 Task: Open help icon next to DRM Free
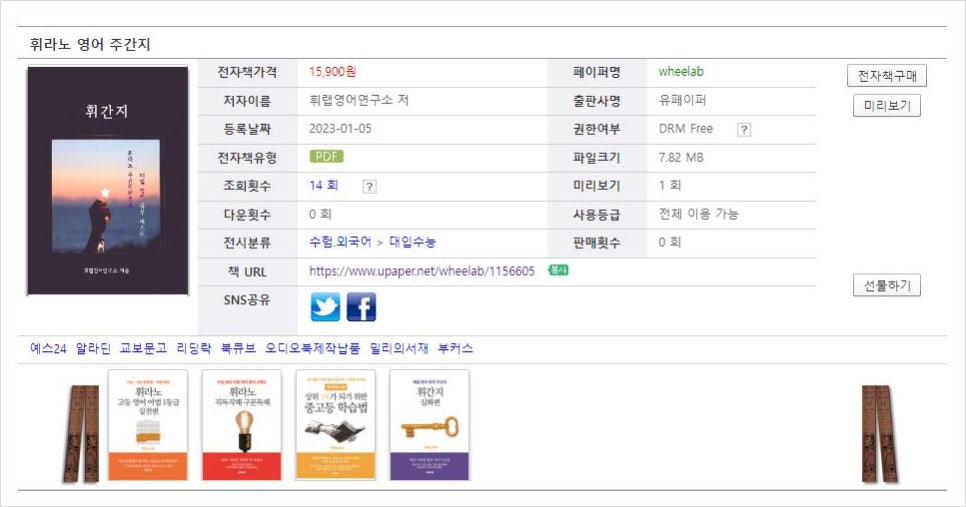coord(744,129)
